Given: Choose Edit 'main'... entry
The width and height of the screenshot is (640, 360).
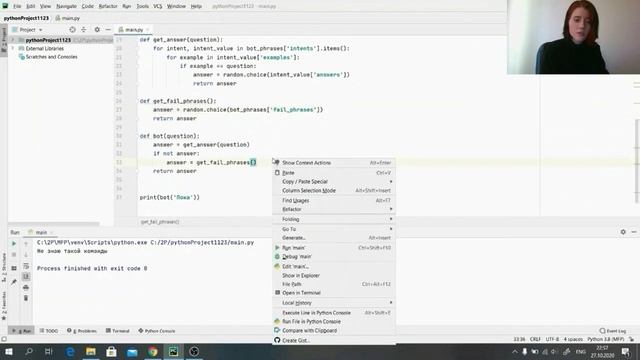Looking at the screenshot, I should click(x=334, y=267).
